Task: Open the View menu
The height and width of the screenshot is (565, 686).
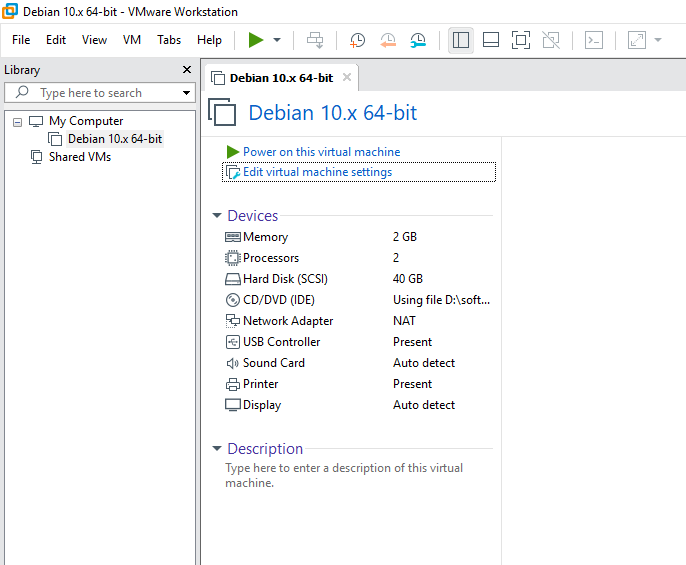Action: coord(94,40)
